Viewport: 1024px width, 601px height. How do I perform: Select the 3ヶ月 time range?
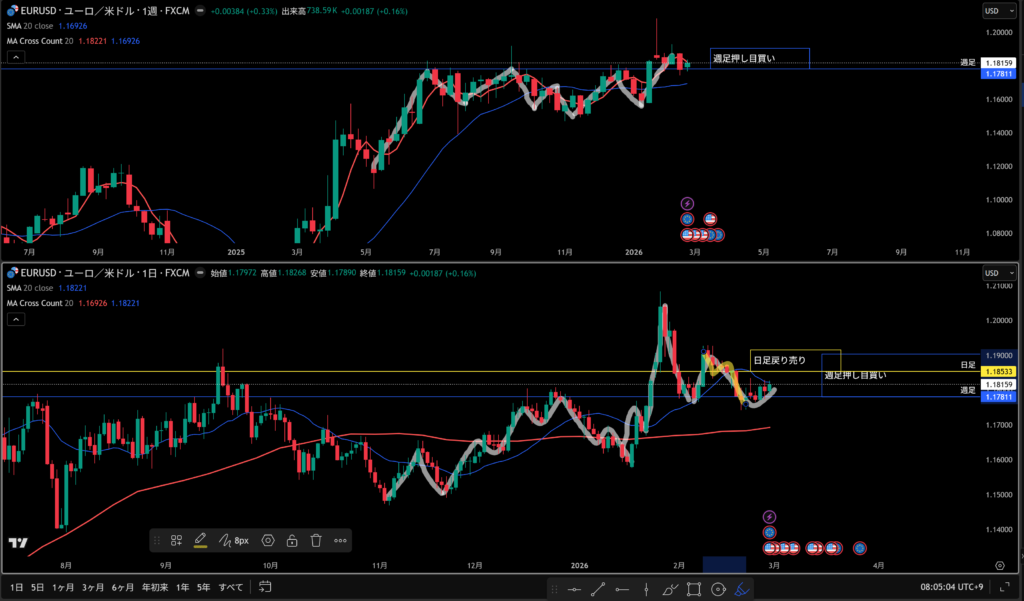tap(92, 588)
